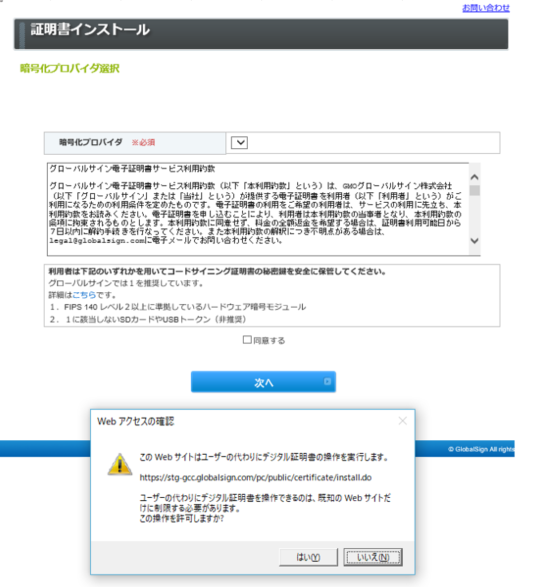Expand the 暗号化プロバイダ dropdown arrow
Image resolution: width=538 pixels, height=587 pixels.
coord(239,143)
